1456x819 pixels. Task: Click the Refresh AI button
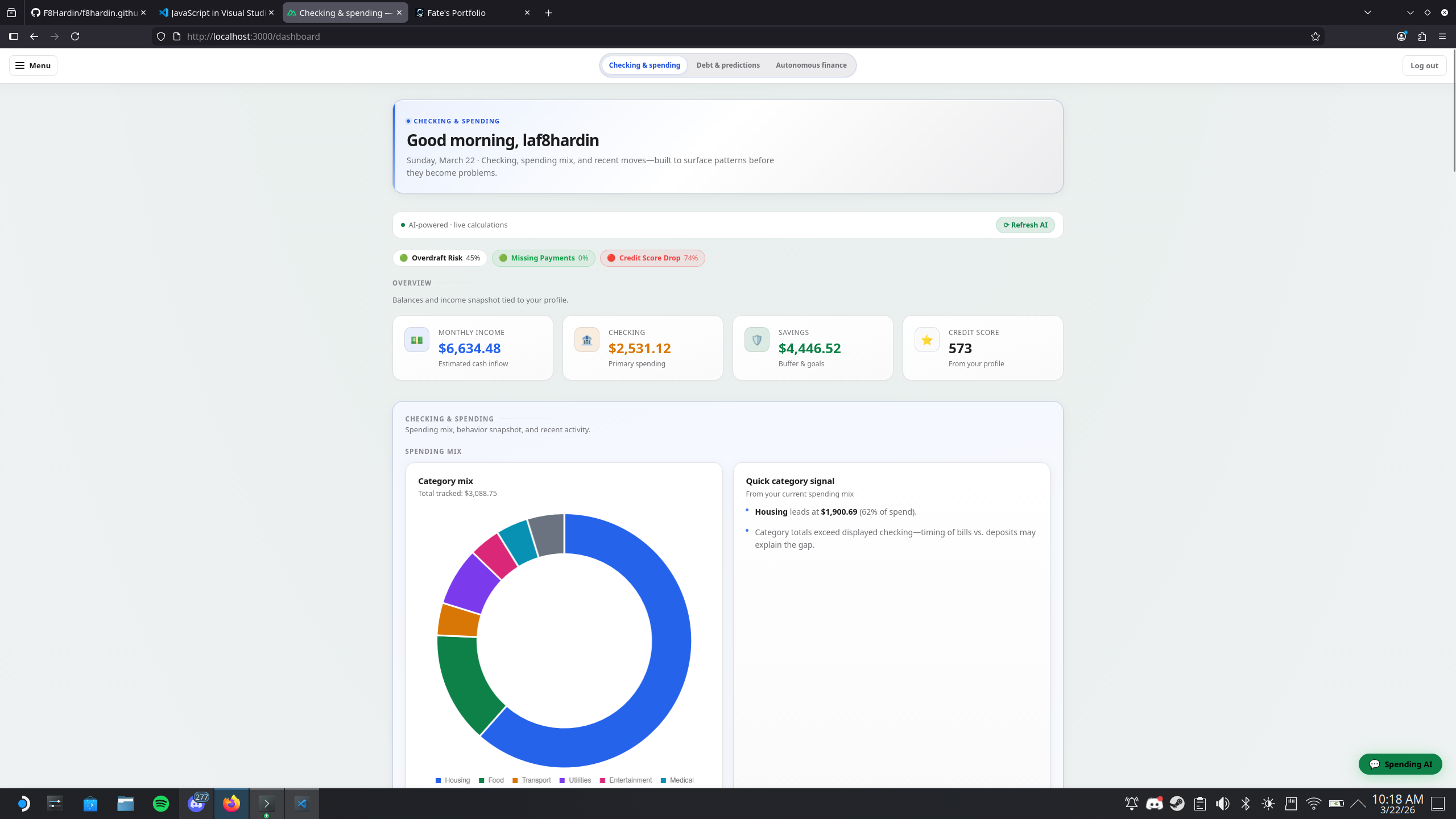1025,225
